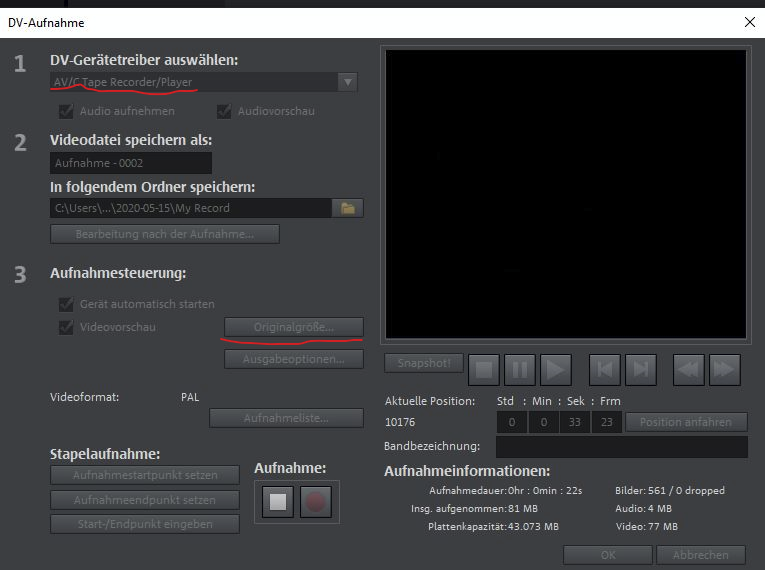
Task: Click the transport stop button
Action: (483, 370)
